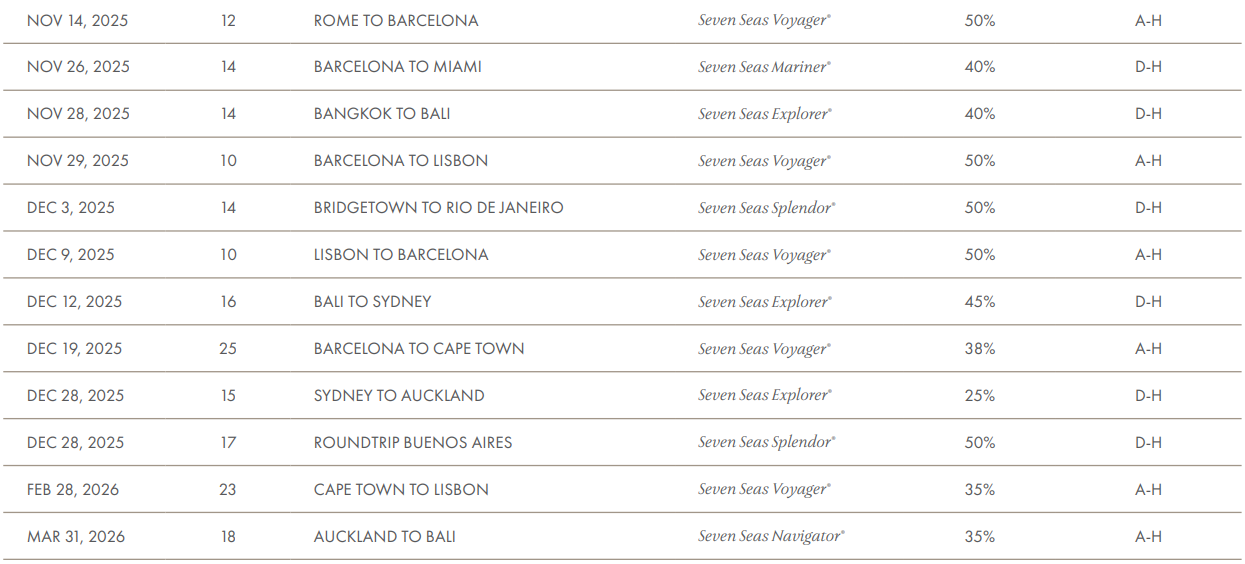Click the 25-night duration value
The height and width of the screenshot is (564, 1245).
click(228, 349)
